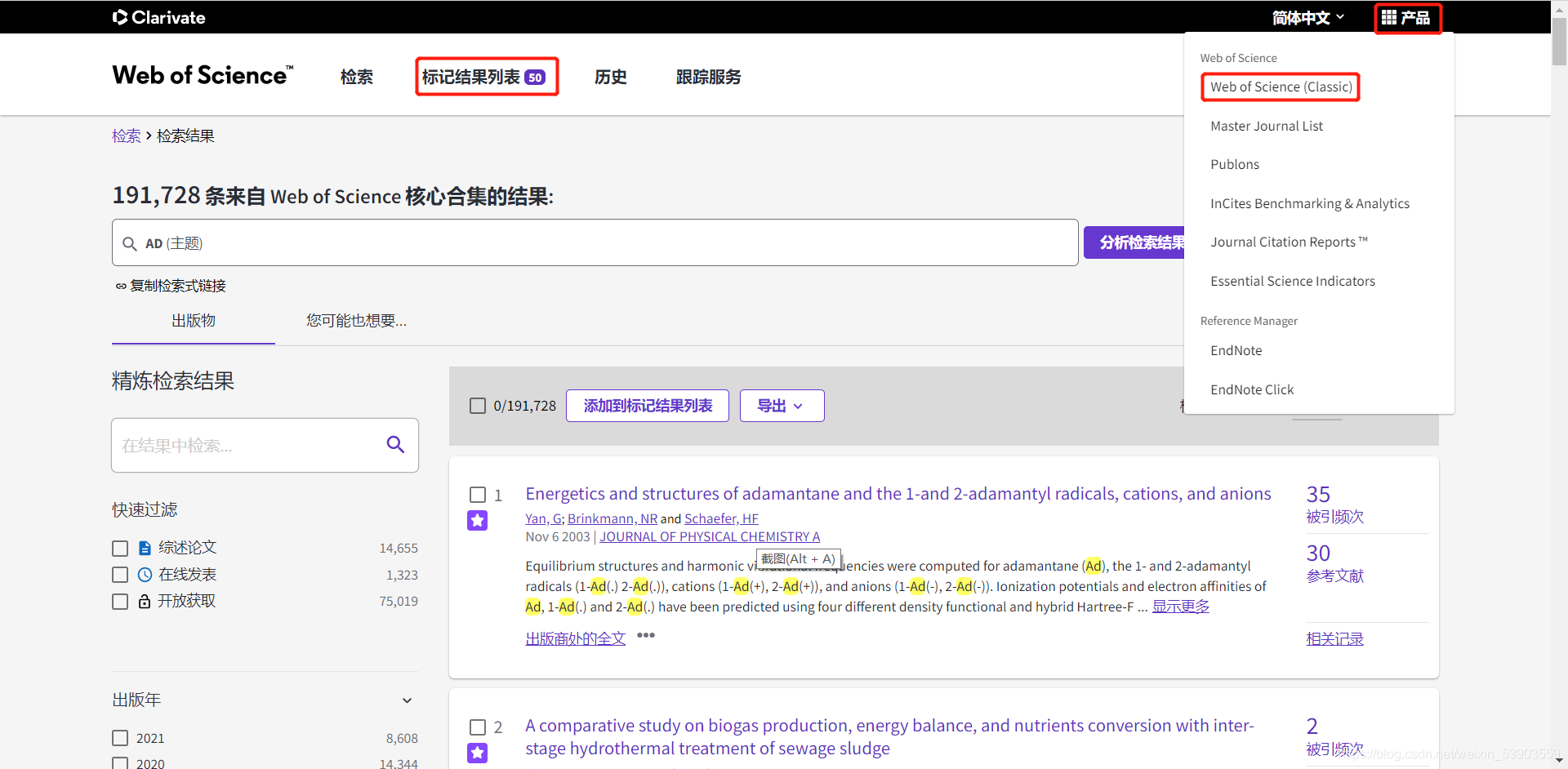
Task: Check the 2020 publication year checkbox
Action: 120,763
